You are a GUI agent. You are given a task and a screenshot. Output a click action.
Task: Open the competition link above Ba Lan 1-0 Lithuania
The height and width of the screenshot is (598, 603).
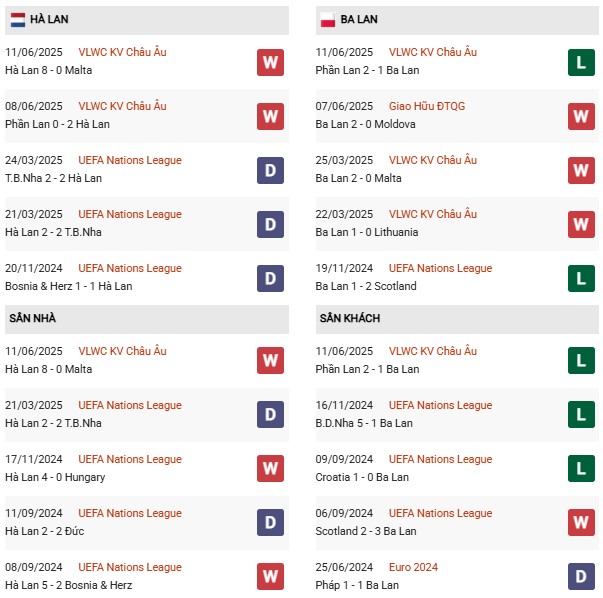click(432, 214)
